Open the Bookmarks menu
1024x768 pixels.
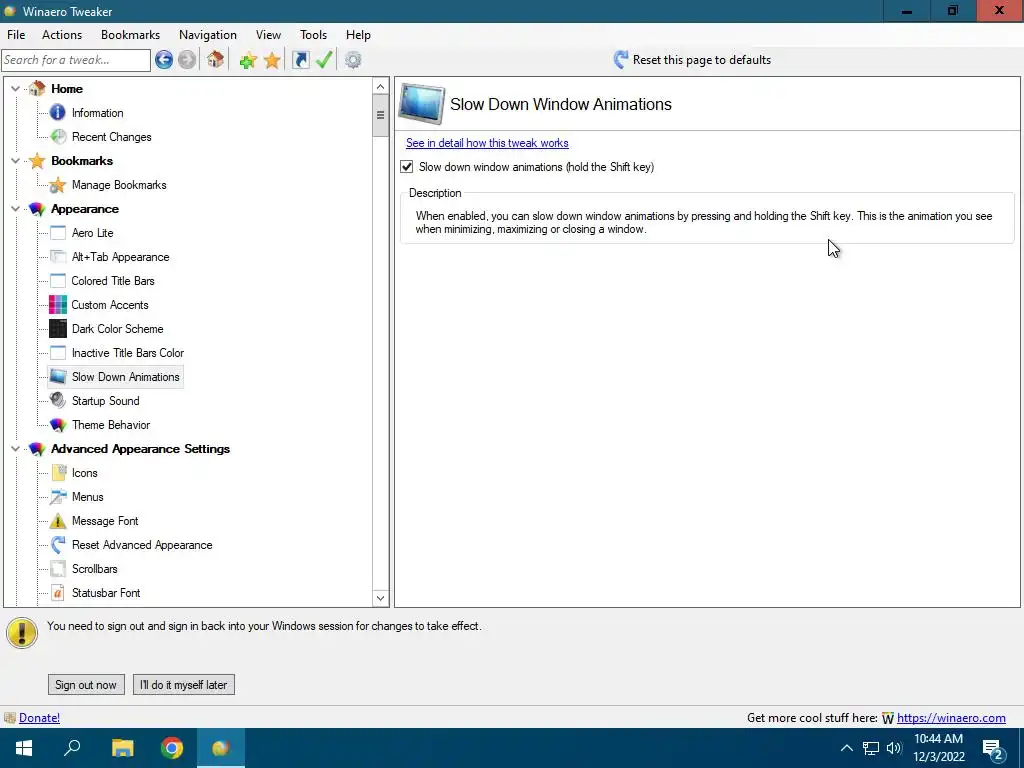[131, 35]
